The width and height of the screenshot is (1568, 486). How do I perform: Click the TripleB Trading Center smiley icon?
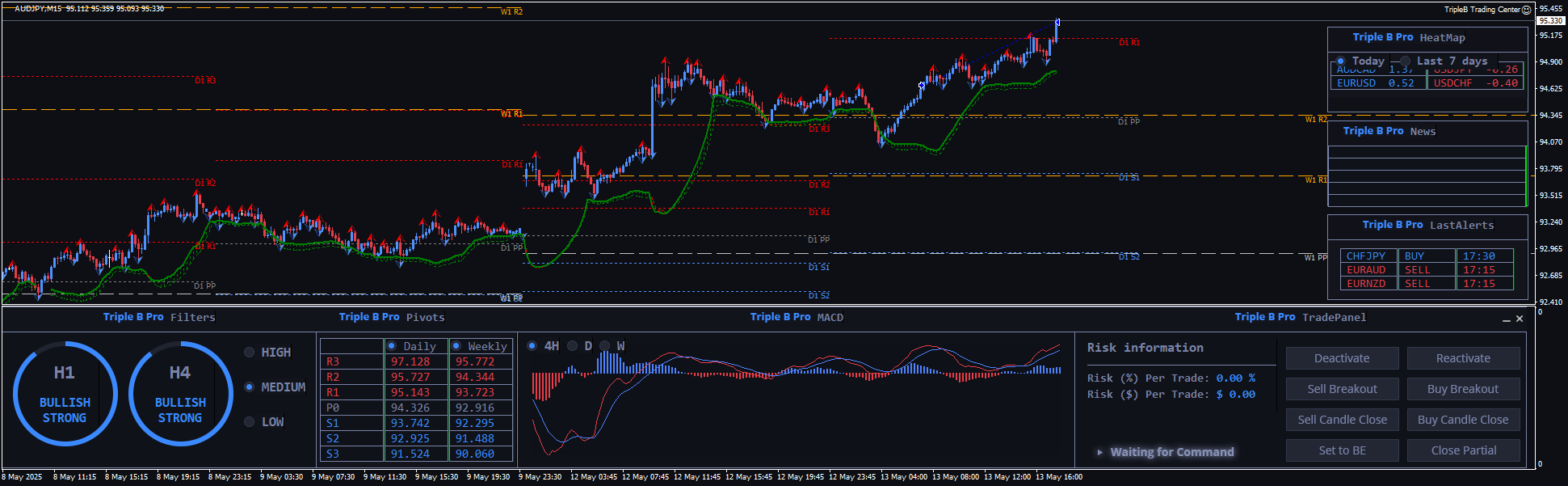point(1526,10)
